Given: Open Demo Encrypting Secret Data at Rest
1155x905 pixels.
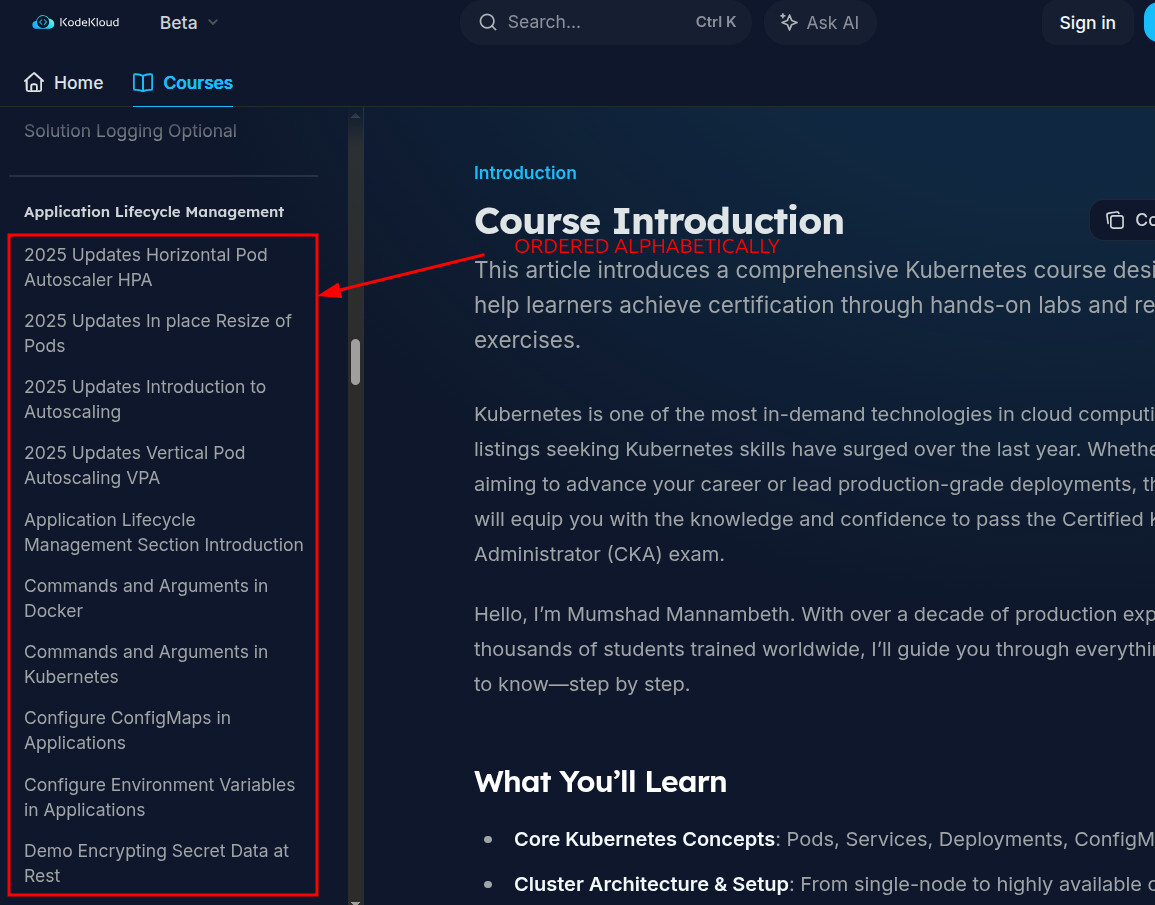Looking at the screenshot, I should (157, 863).
